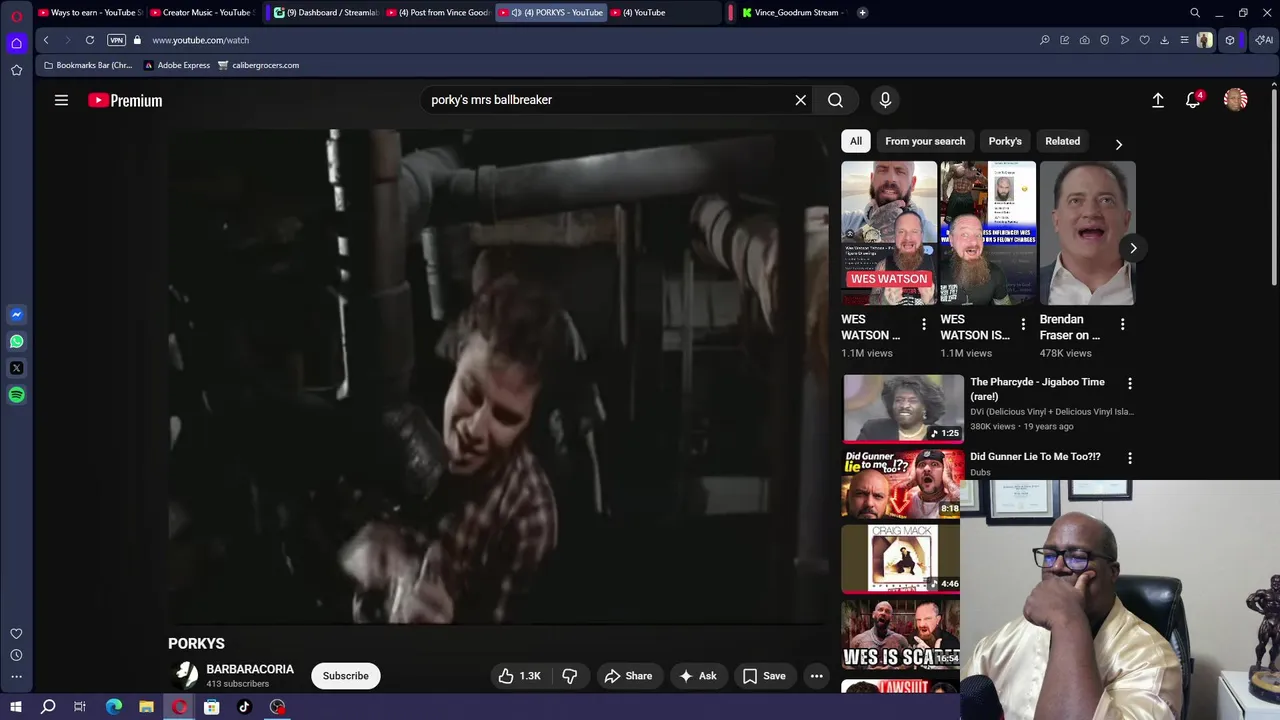1280x720 pixels.
Task: Subscribe to BARBARACORIA channel
Action: point(346,676)
